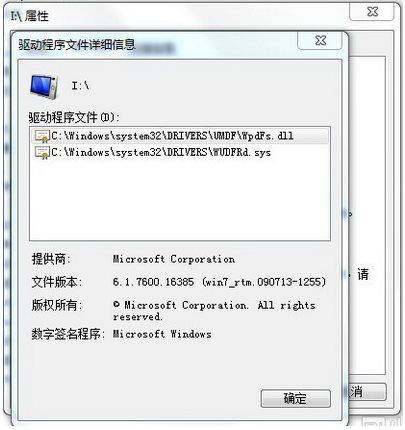Close the 驱动程序文件详细信息 dialog
The width and height of the screenshot is (405, 430).
click(320, 41)
